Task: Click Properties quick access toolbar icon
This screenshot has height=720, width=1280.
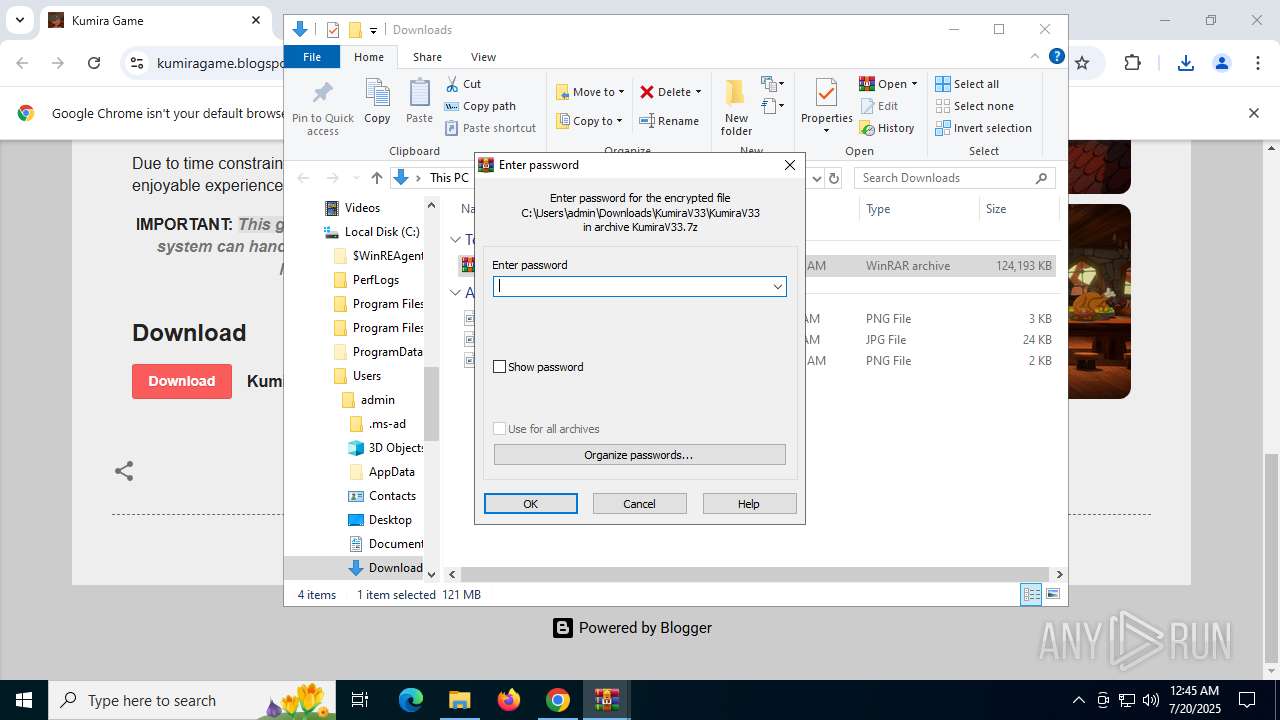Action: coord(333,30)
